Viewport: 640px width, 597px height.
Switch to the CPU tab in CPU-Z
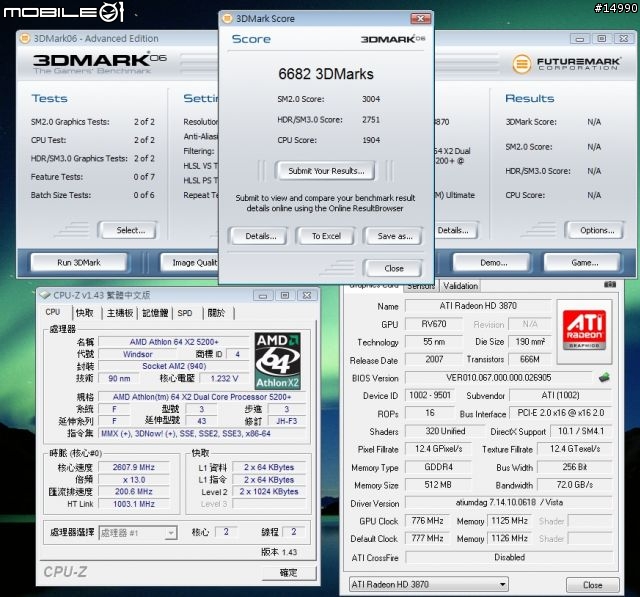(x=53, y=312)
